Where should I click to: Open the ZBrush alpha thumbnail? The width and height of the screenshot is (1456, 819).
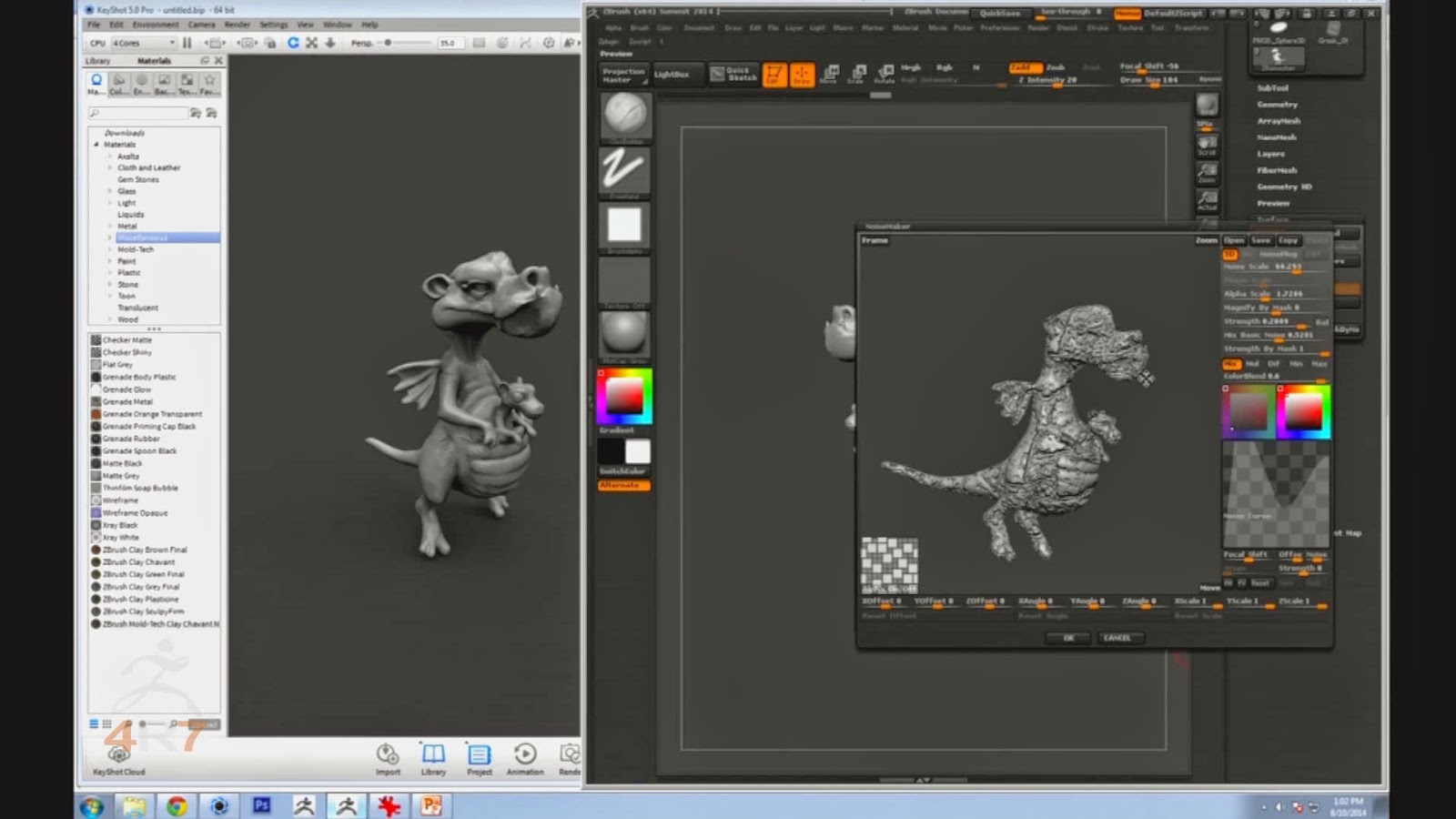tap(625, 226)
